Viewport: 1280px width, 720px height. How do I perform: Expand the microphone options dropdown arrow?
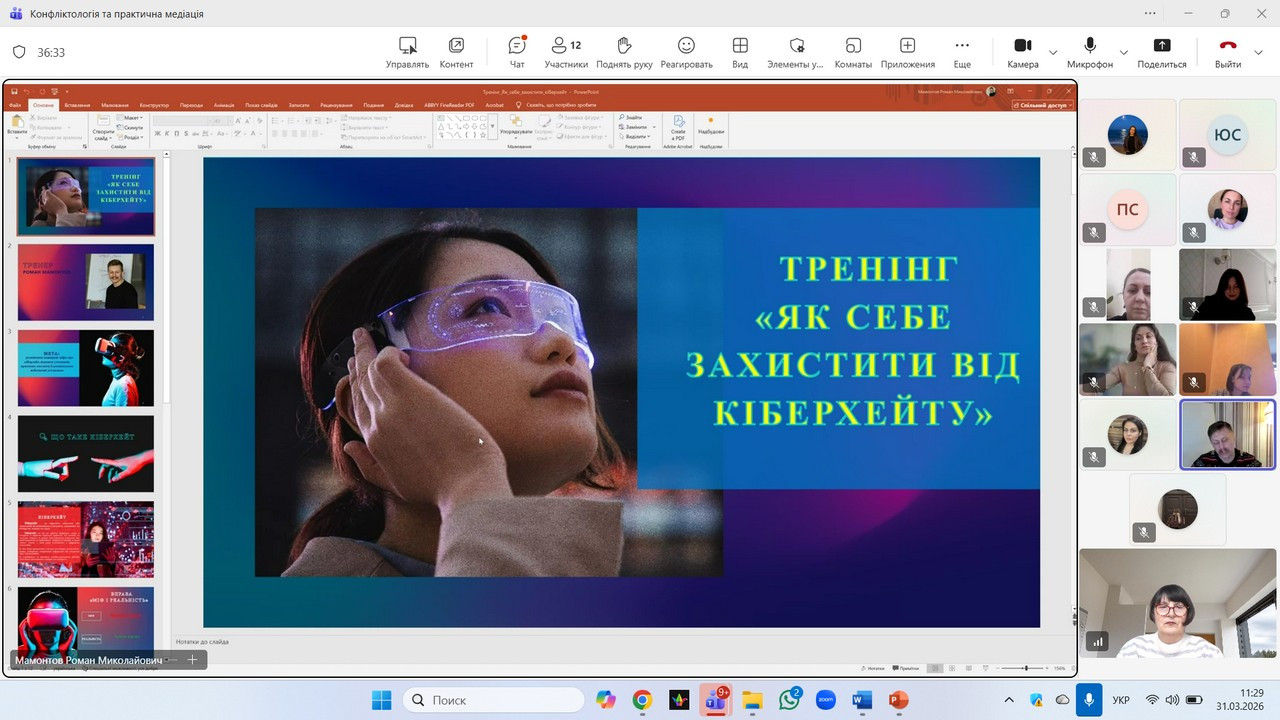(x=1124, y=52)
